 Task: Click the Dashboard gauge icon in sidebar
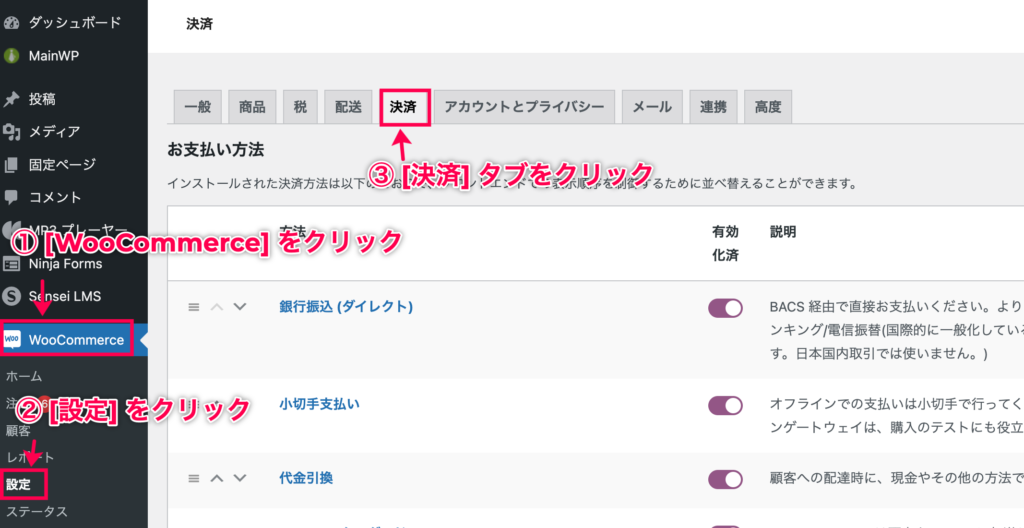click(x=11, y=23)
